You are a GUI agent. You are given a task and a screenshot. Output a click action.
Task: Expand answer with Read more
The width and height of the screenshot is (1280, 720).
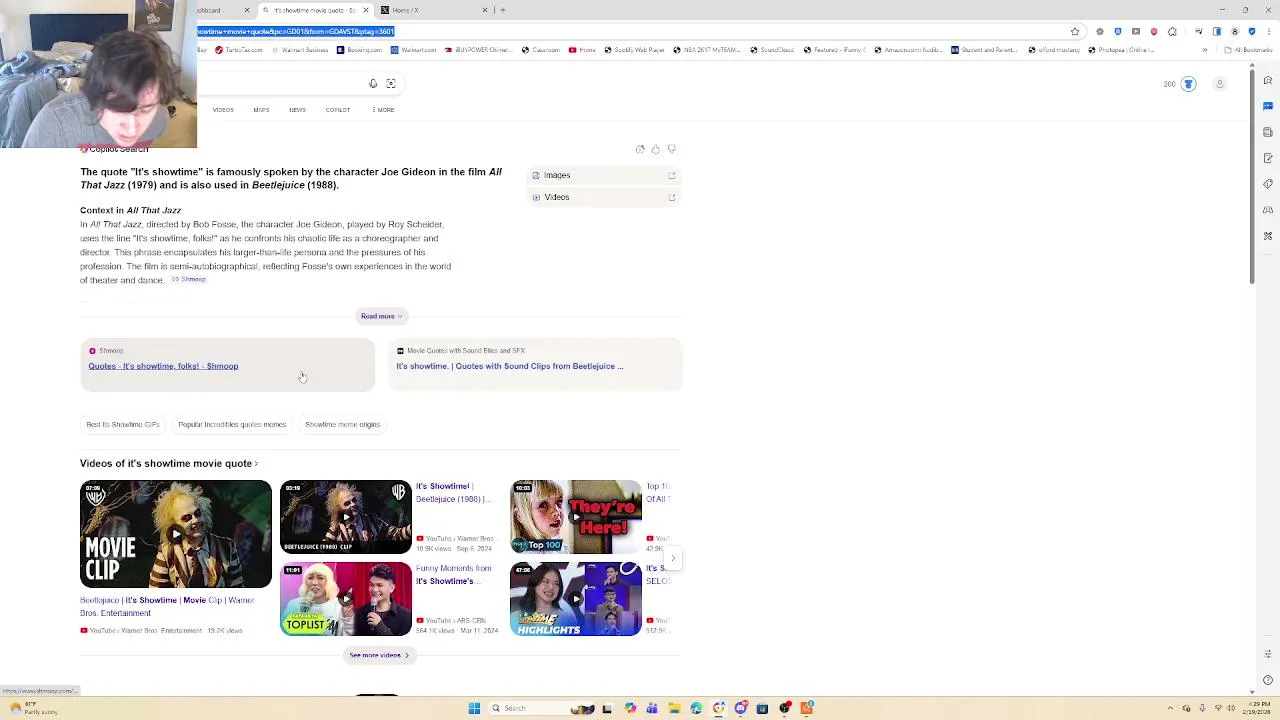tap(381, 316)
